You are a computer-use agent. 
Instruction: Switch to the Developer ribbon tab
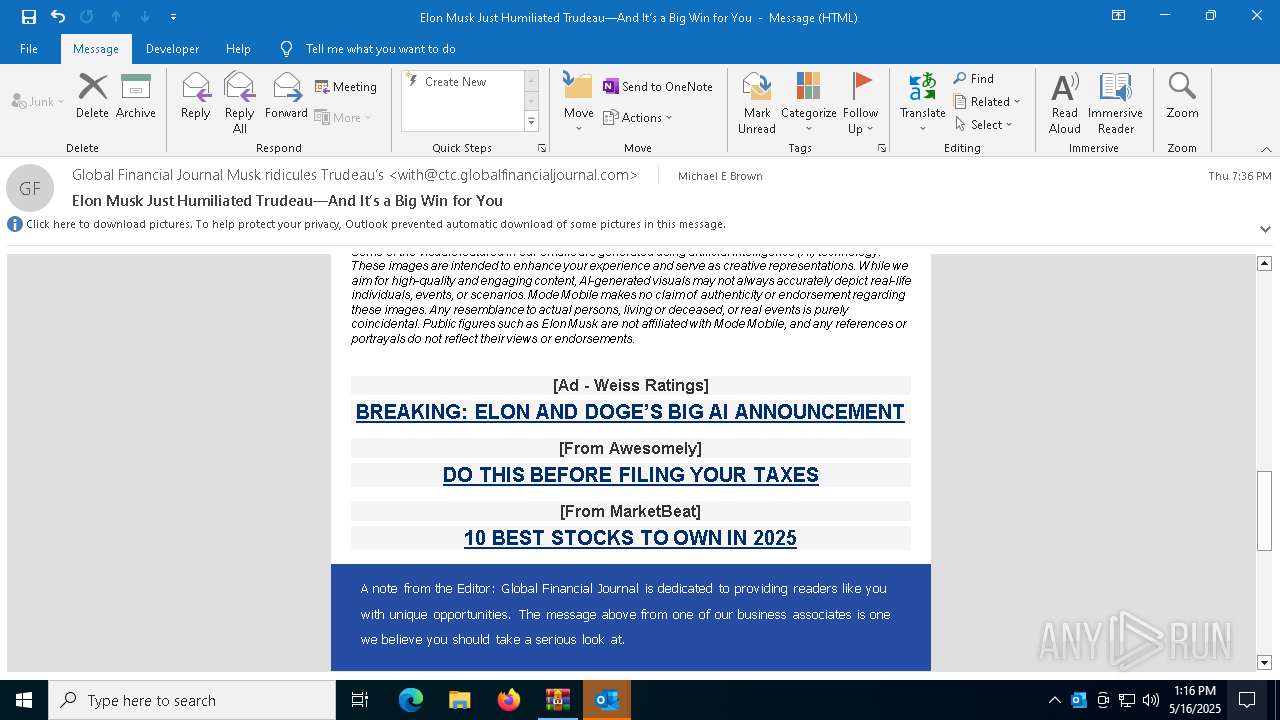172,48
